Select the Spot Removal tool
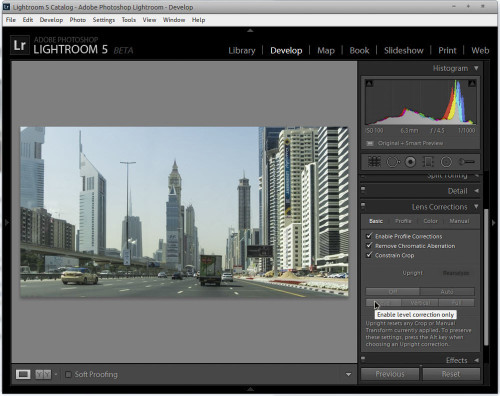This screenshot has width=500, height=396. click(393, 162)
